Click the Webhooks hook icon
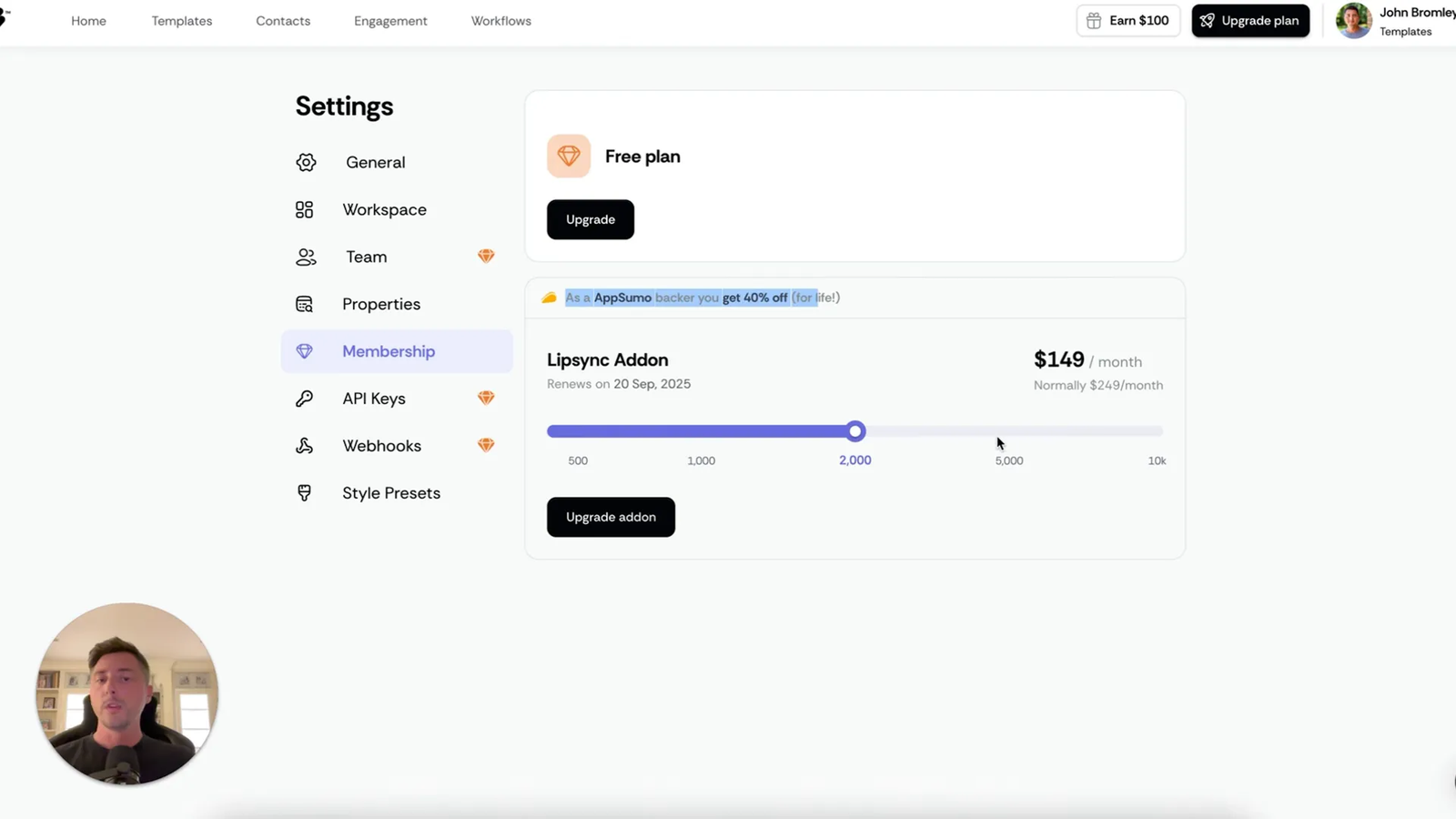This screenshot has width=1456, height=819. click(304, 446)
